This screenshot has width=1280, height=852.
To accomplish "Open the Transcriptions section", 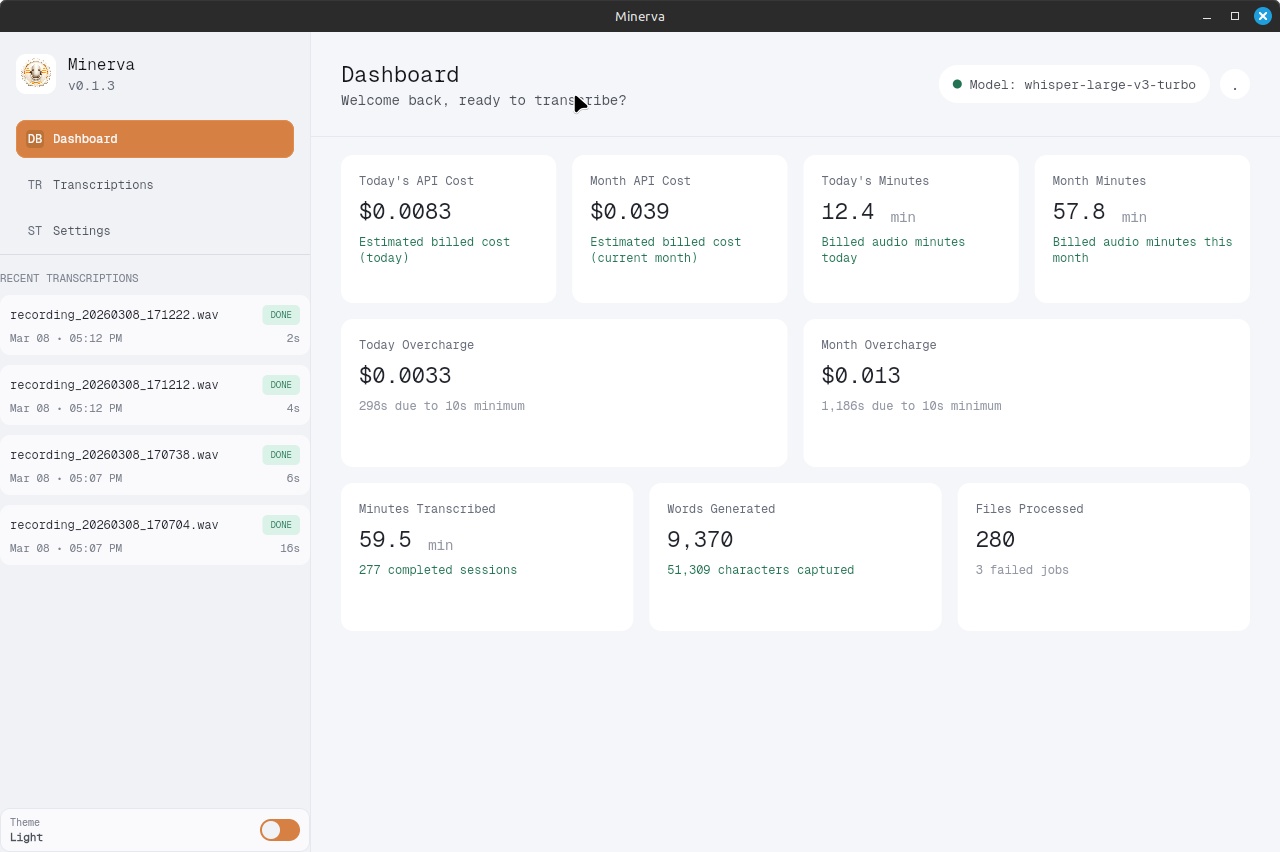I will (x=102, y=184).
